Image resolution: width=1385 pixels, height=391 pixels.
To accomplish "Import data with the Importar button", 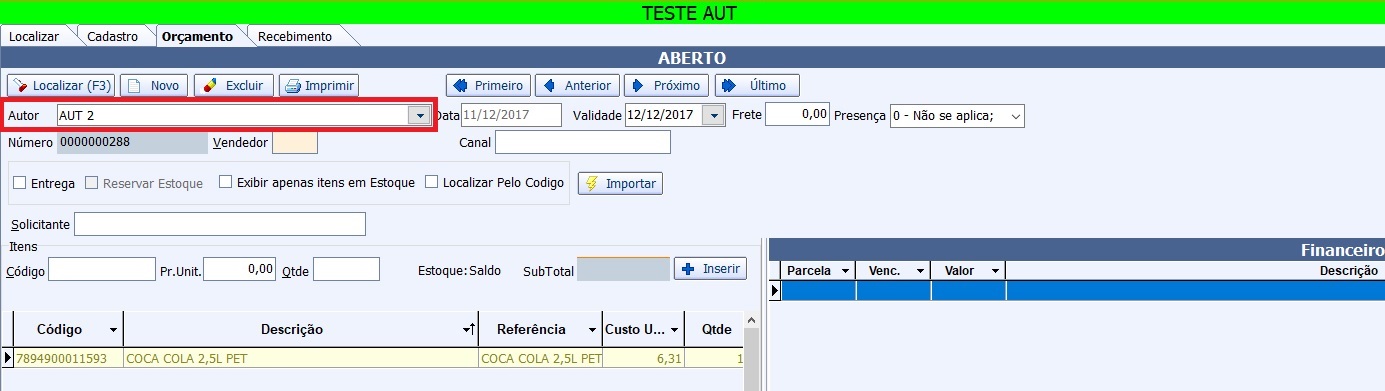I will [x=620, y=184].
